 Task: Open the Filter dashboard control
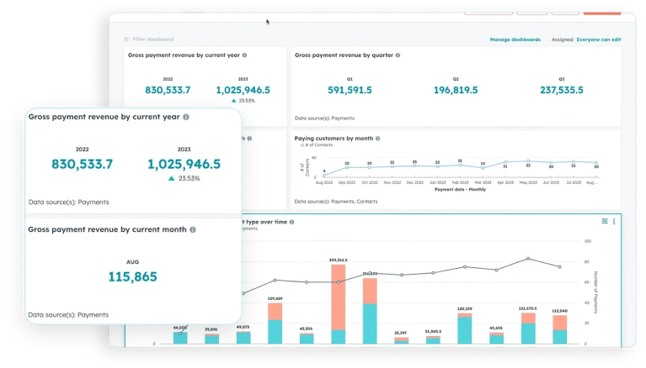[149, 39]
